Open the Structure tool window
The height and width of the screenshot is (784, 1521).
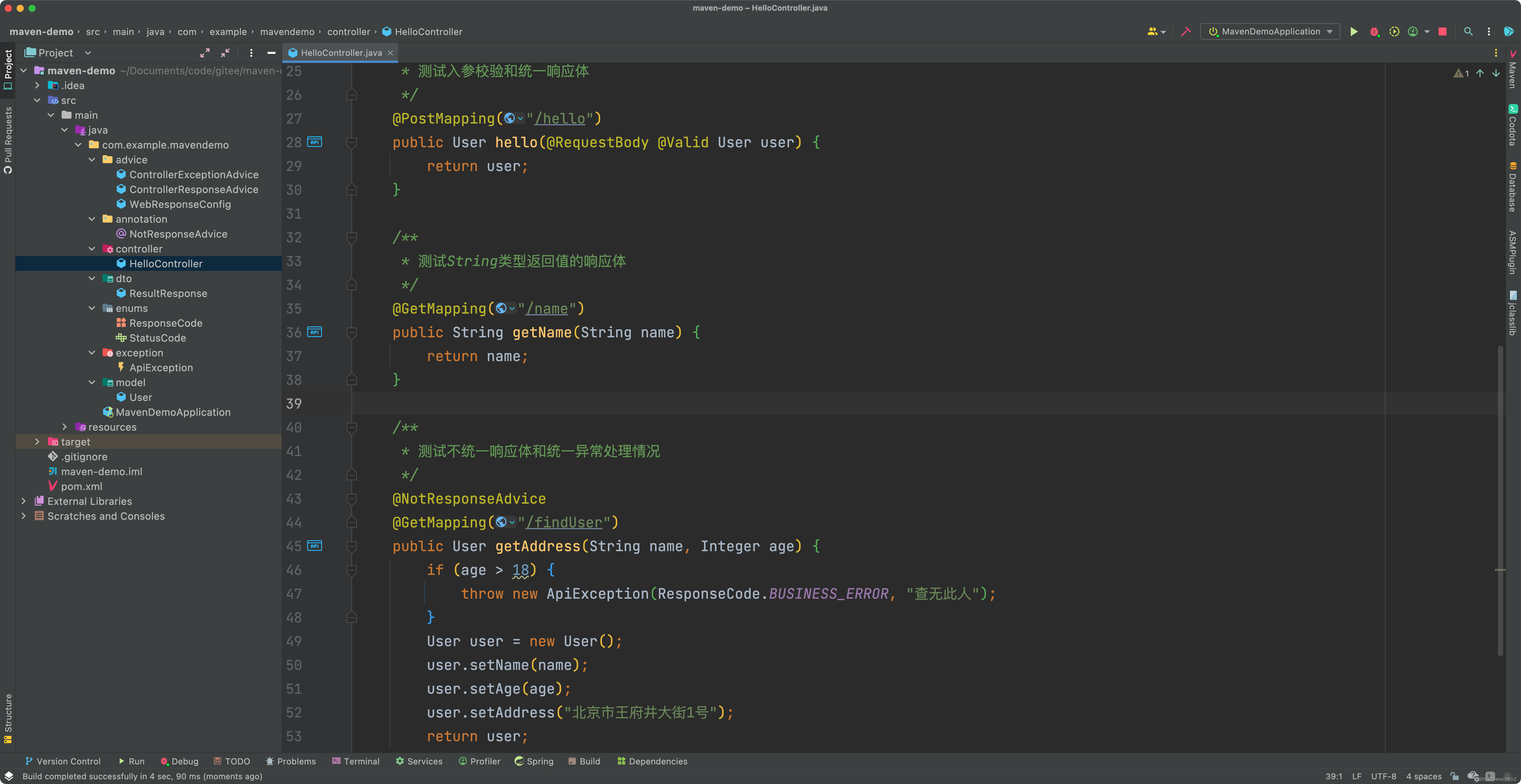[8, 718]
